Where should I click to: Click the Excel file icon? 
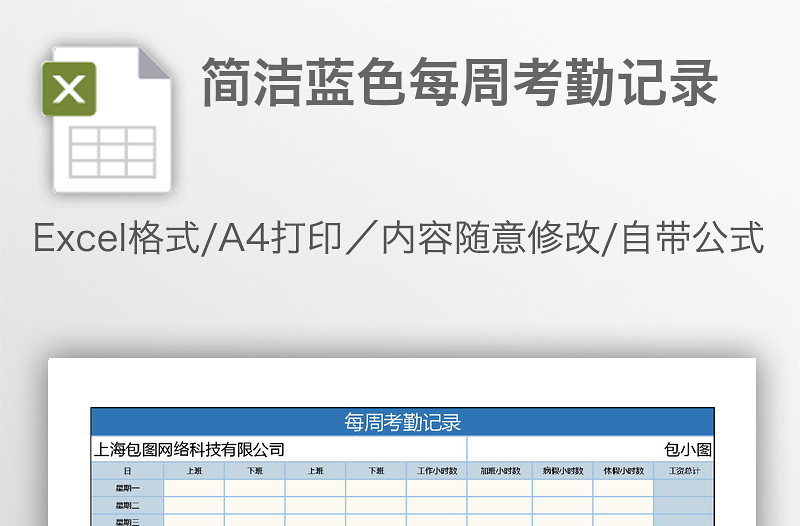pyautogui.click(x=107, y=120)
